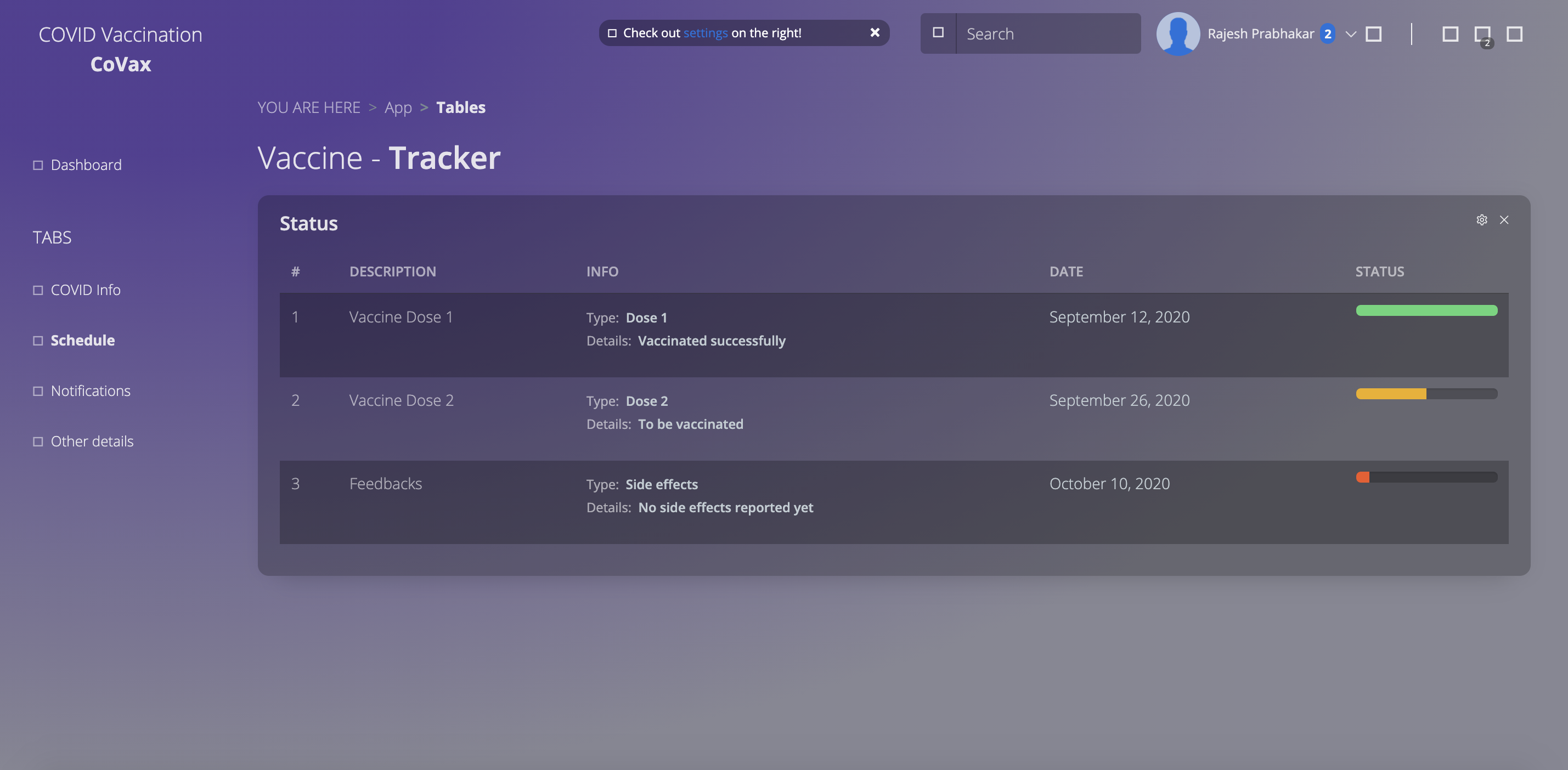The image size is (1568, 770).
Task: Click the App breadcrumb
Action: (398, 107)
